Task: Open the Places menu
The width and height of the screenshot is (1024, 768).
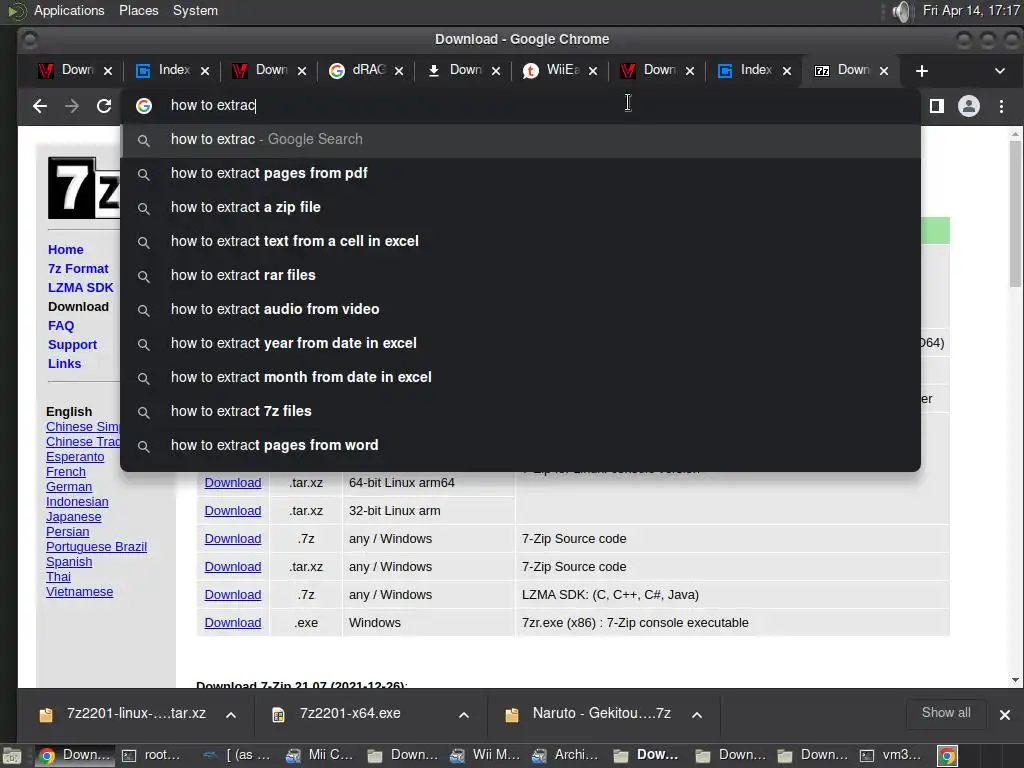Action: click(x=138, y=10)
